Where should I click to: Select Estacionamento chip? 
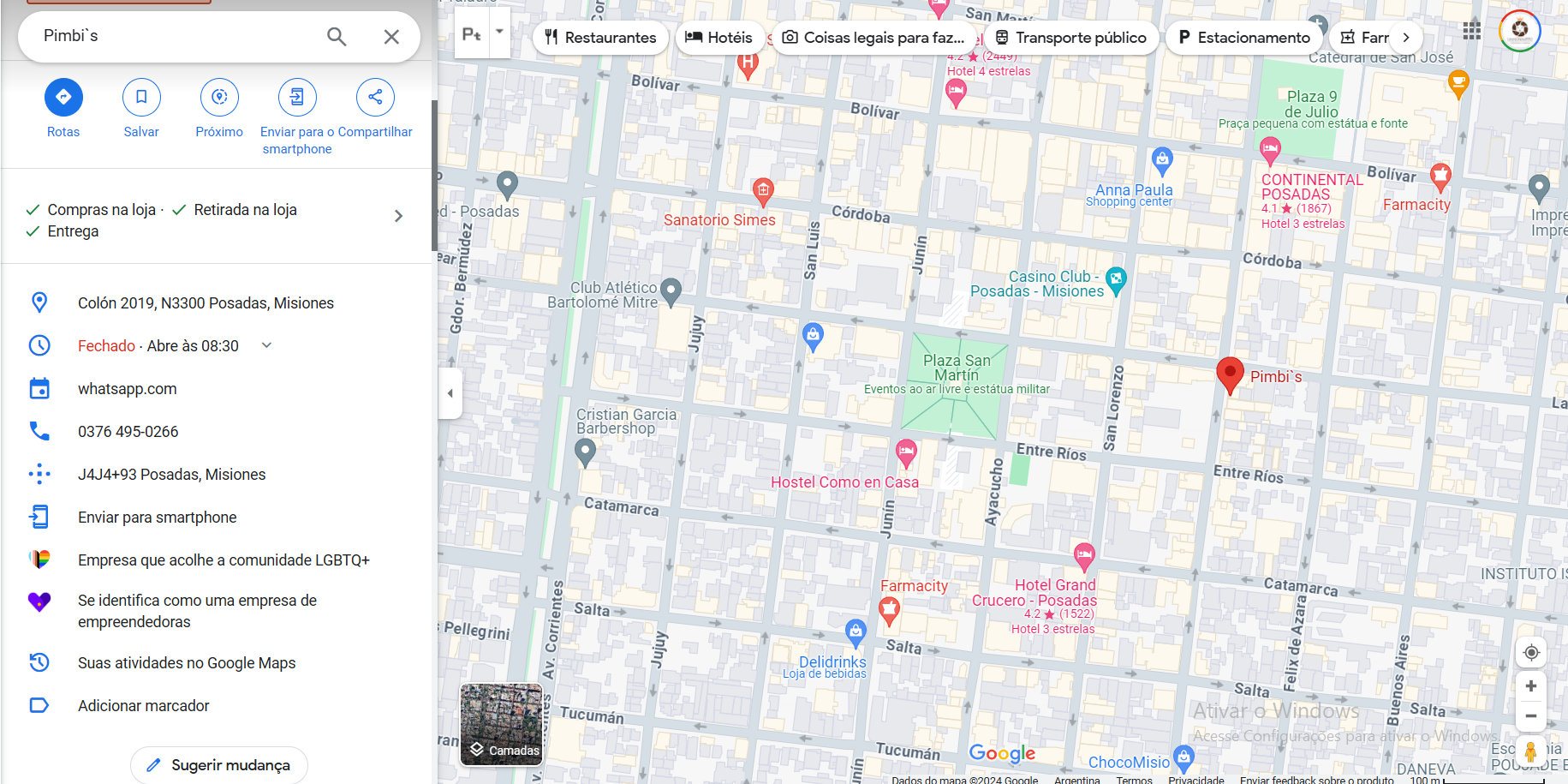1244,38
